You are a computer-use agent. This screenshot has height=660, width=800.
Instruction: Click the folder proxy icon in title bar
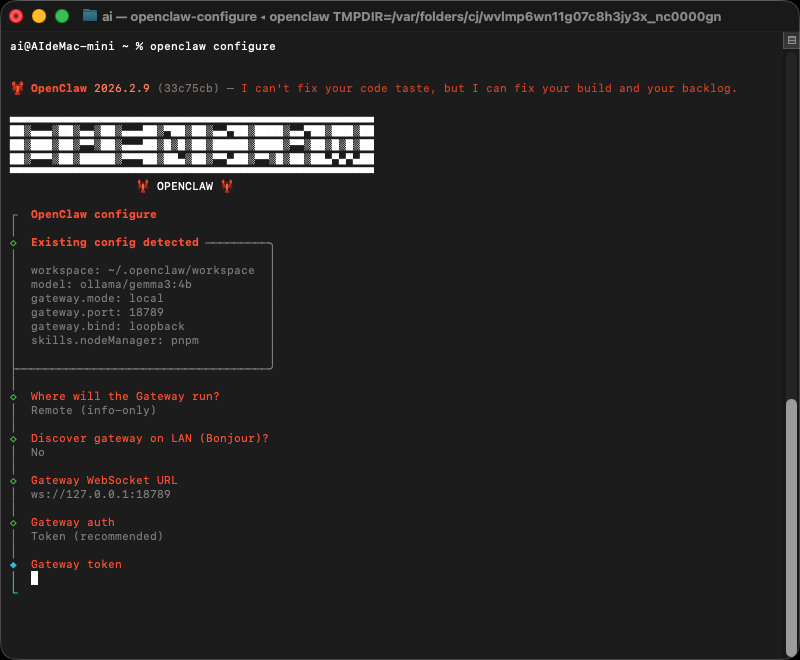[x=90, y=16]
